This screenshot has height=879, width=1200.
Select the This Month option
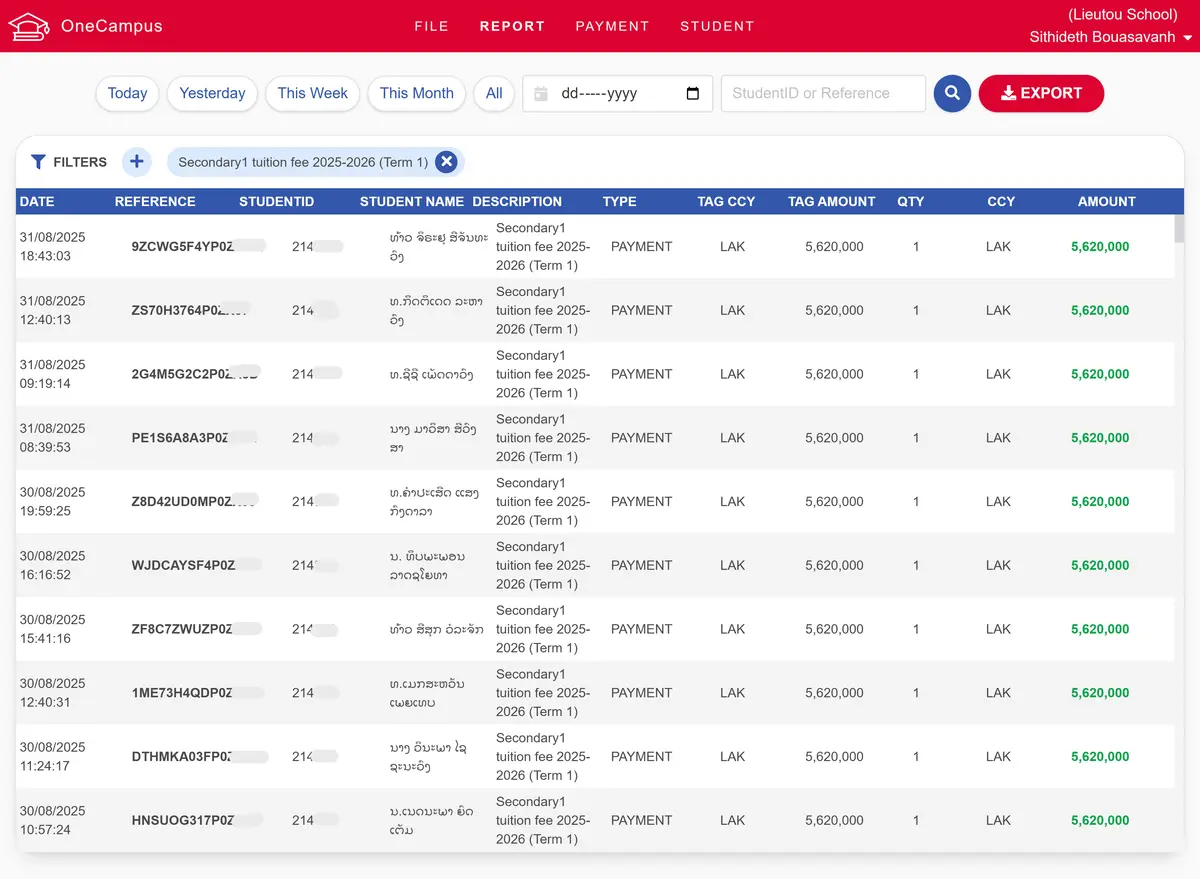pos(416,93)
